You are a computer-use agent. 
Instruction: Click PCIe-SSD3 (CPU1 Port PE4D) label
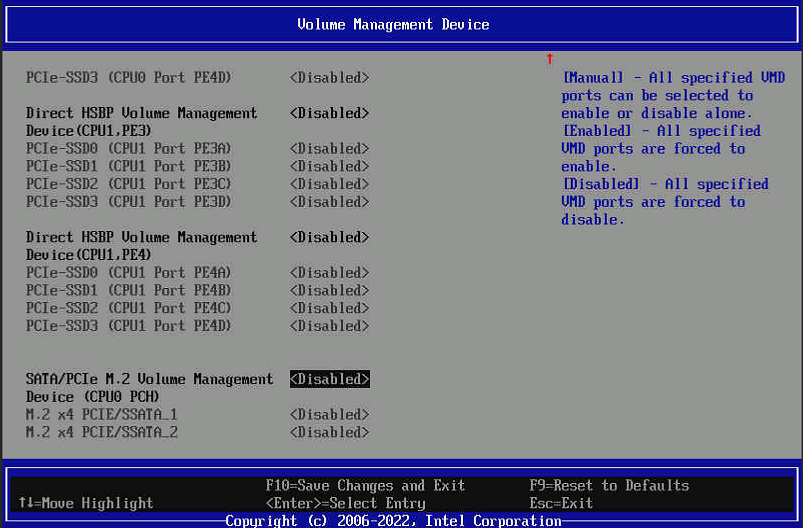pyautogui.click(x=129, y=326)
